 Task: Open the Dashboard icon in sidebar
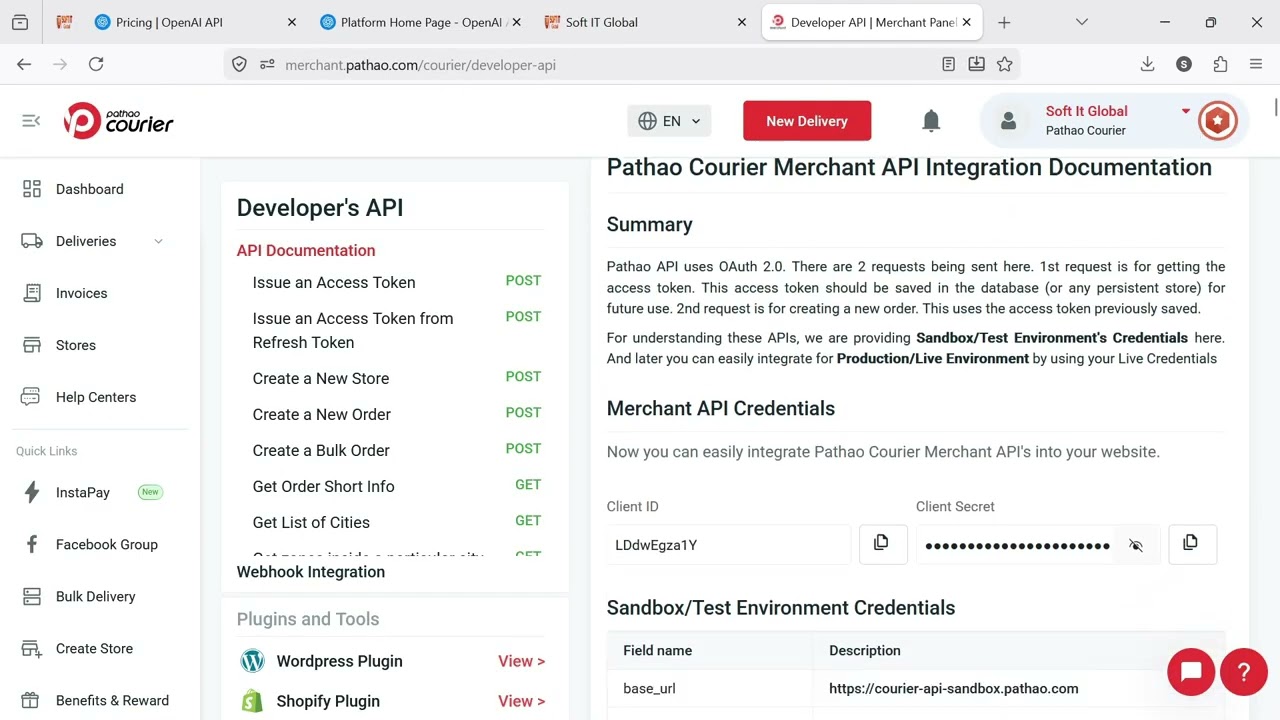32,189
